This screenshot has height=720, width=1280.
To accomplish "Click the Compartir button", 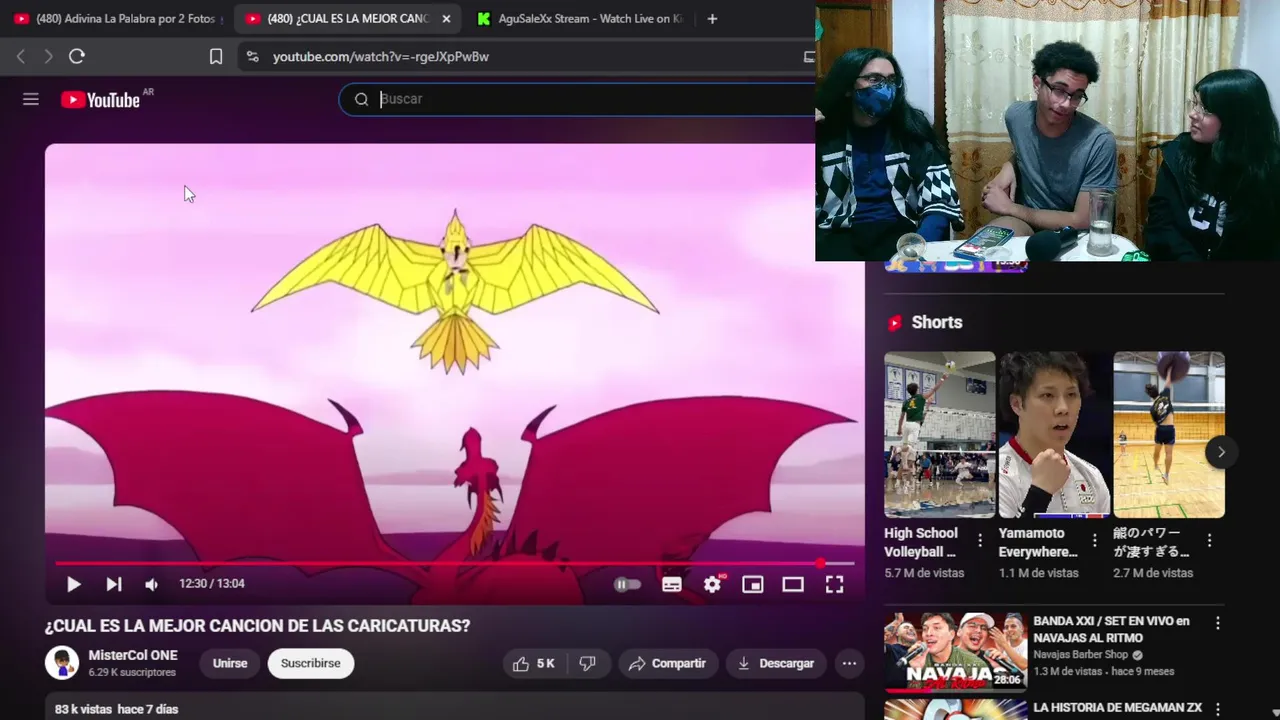I will tap(667, 663).
